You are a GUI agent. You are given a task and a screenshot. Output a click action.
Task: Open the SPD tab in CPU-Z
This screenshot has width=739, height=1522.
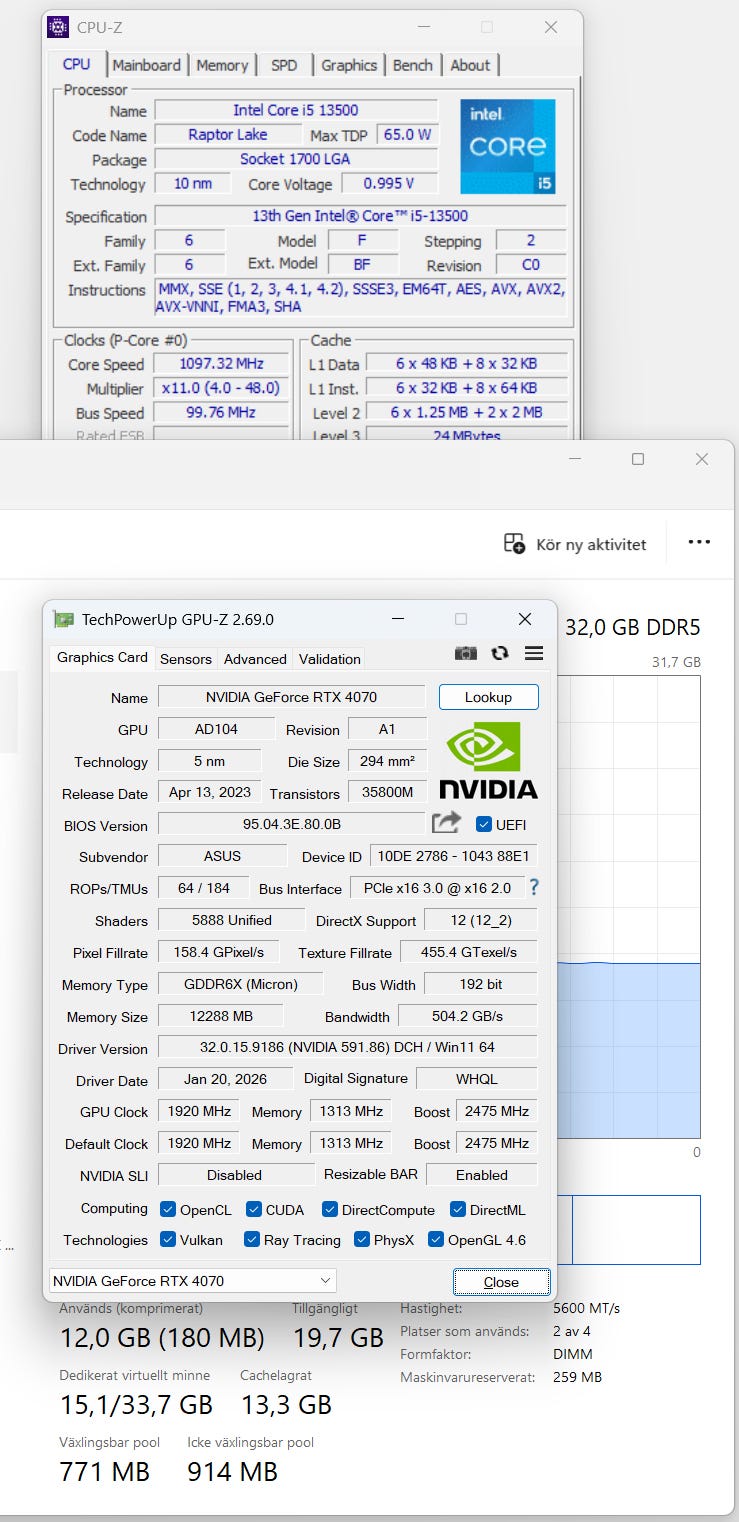pyautogui.click(x=284, y=65)
